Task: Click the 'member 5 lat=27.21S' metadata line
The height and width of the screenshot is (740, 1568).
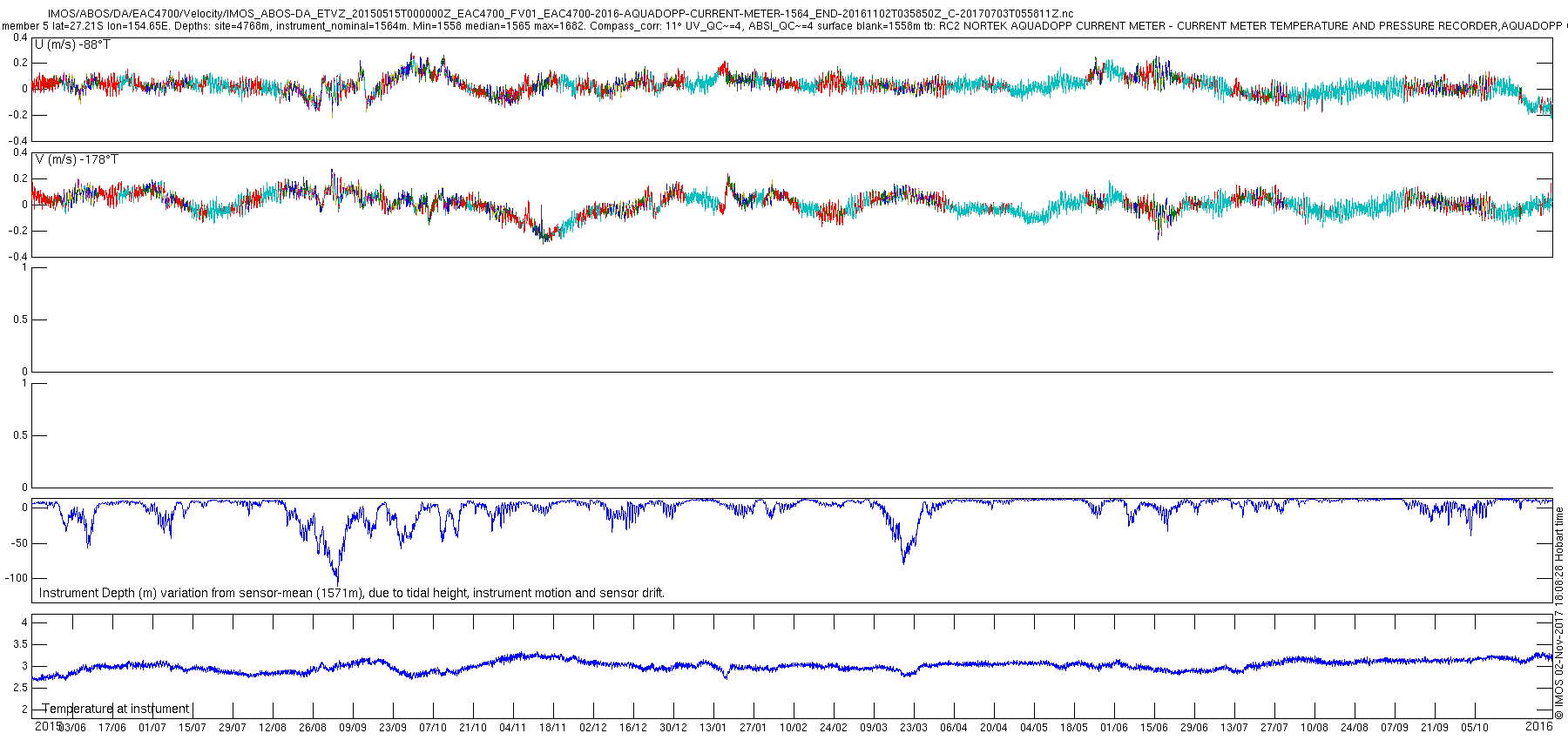Action: click(x=784, y=26)
